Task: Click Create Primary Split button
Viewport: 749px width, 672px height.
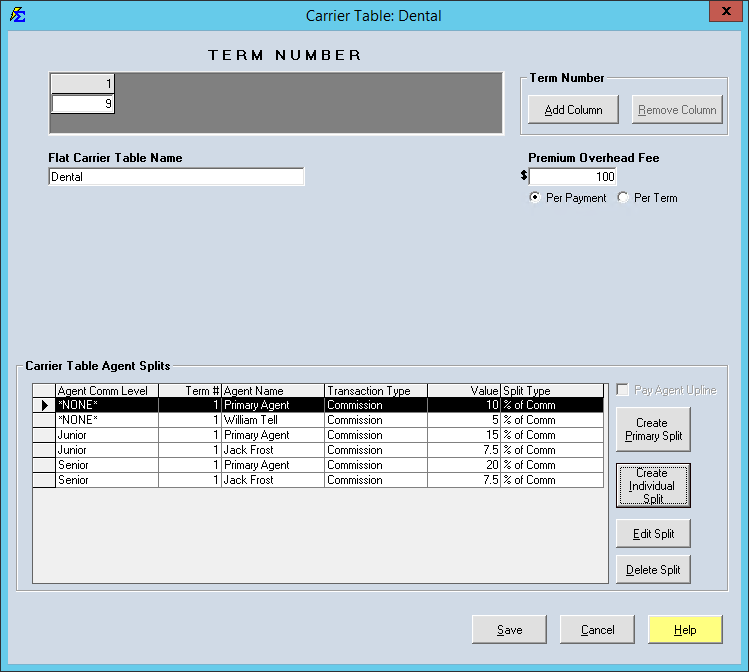Action: coord(653,429)
